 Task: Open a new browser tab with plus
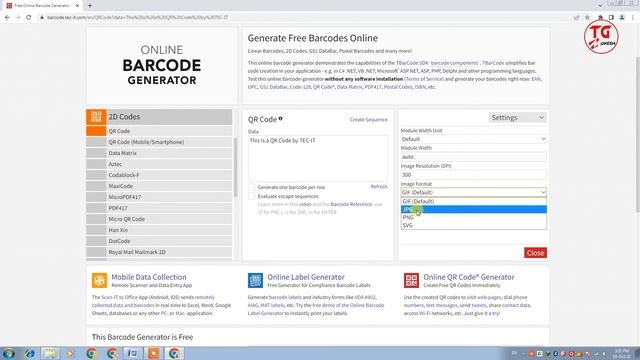90,6
